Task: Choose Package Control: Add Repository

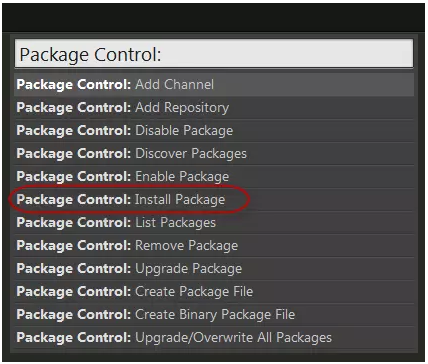Action: pos(214,108)
